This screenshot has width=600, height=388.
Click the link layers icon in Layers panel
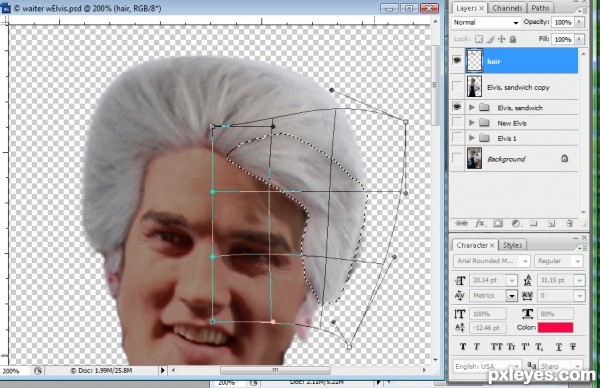tap(461, 223)
